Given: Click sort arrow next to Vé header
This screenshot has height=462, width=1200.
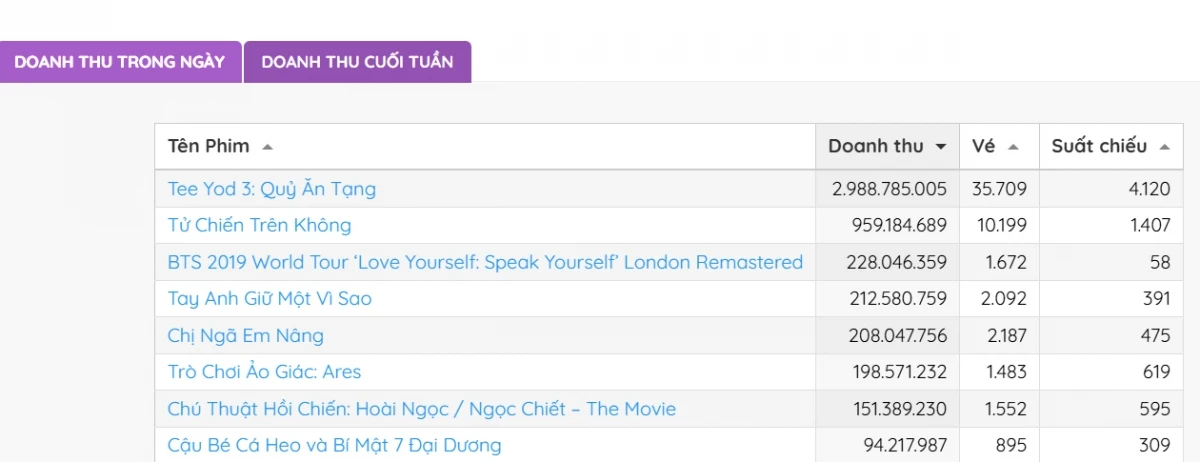Looking at the screenshot, I should point(1013,147).
